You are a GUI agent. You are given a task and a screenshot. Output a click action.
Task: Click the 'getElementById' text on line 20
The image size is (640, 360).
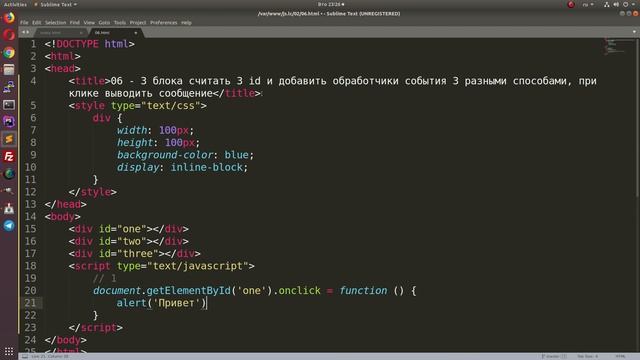click(189, 291)
